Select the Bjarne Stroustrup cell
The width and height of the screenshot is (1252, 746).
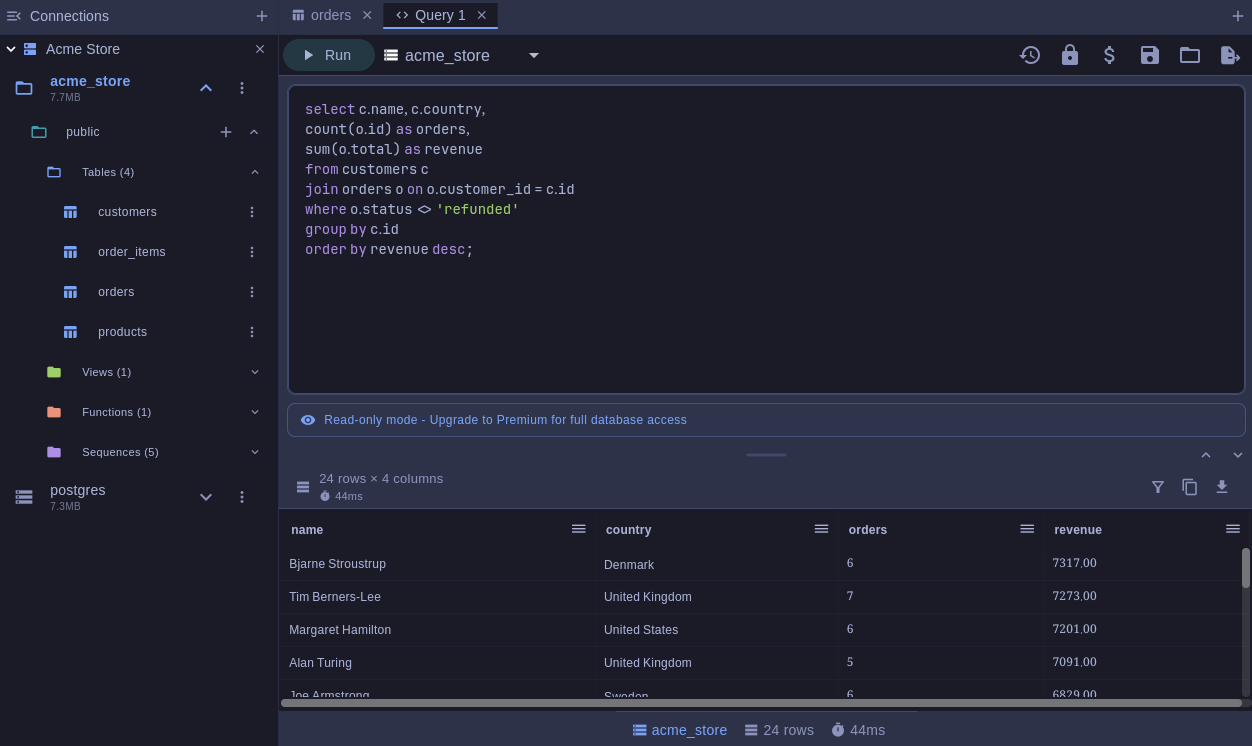point(438,564)
